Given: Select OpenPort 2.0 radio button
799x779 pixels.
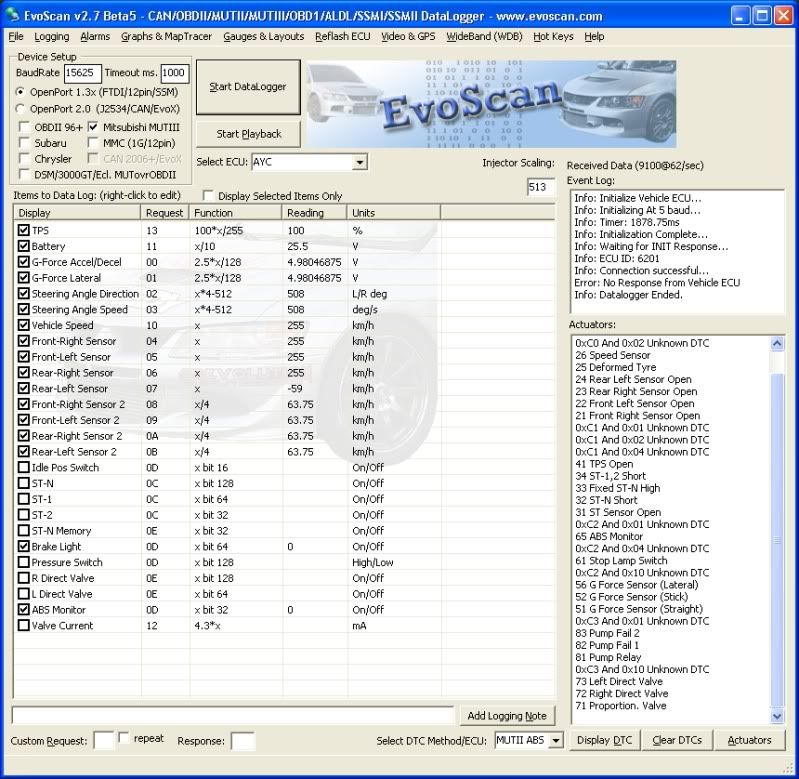Looking at the screenshot, I should [x=20, y=109].
